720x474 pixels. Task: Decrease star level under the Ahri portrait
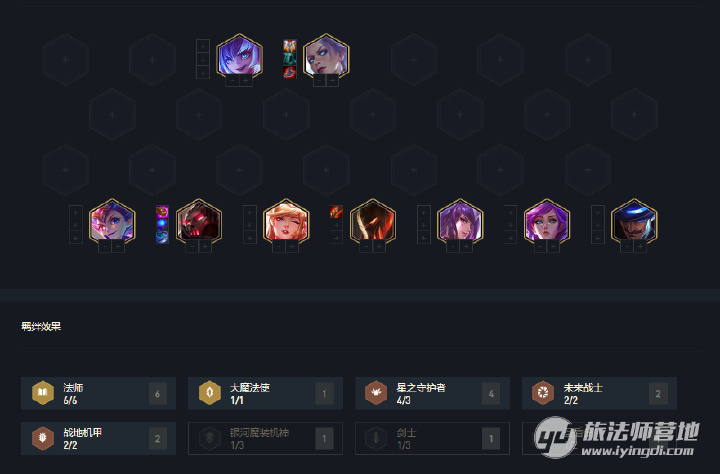(x=279, y=247)
